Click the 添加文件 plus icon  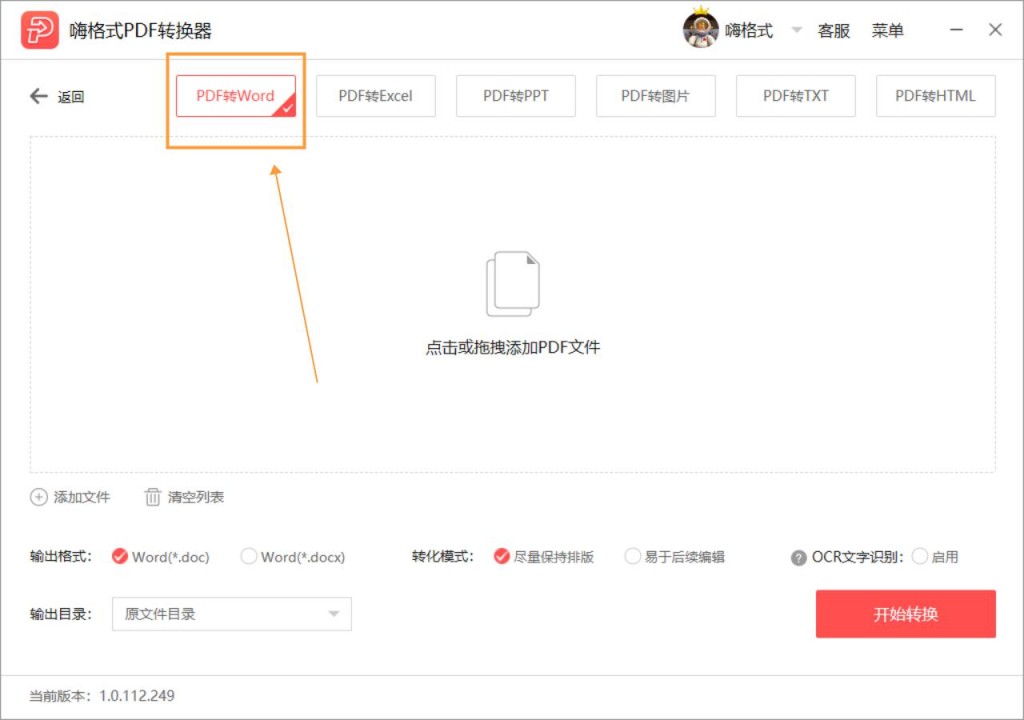coord(39,497)
